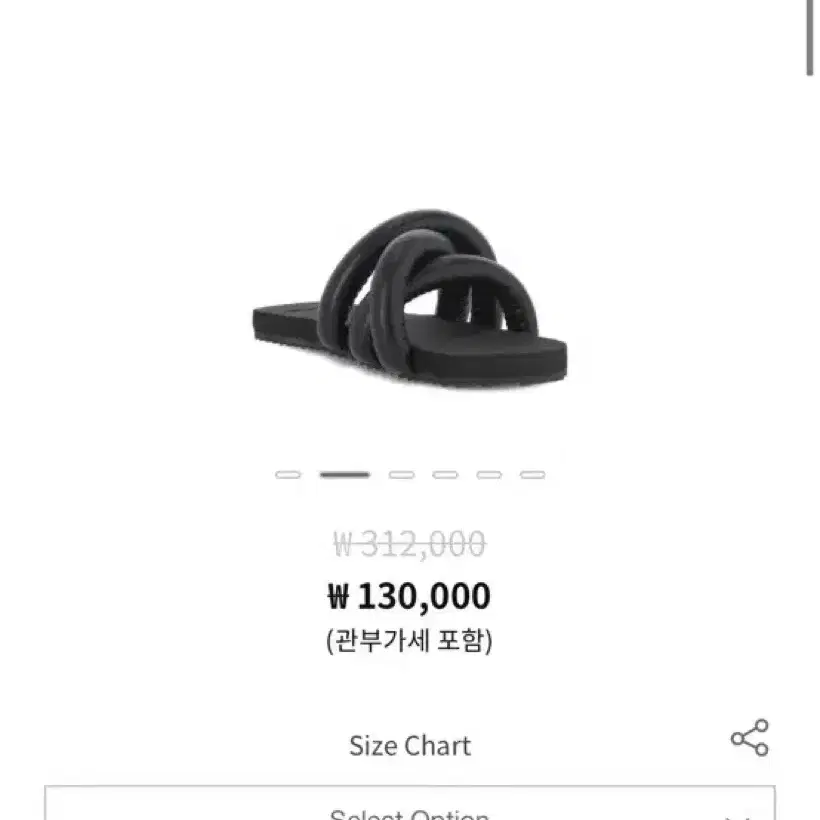Jump to the fourth product photo indicator

point(445,474)
